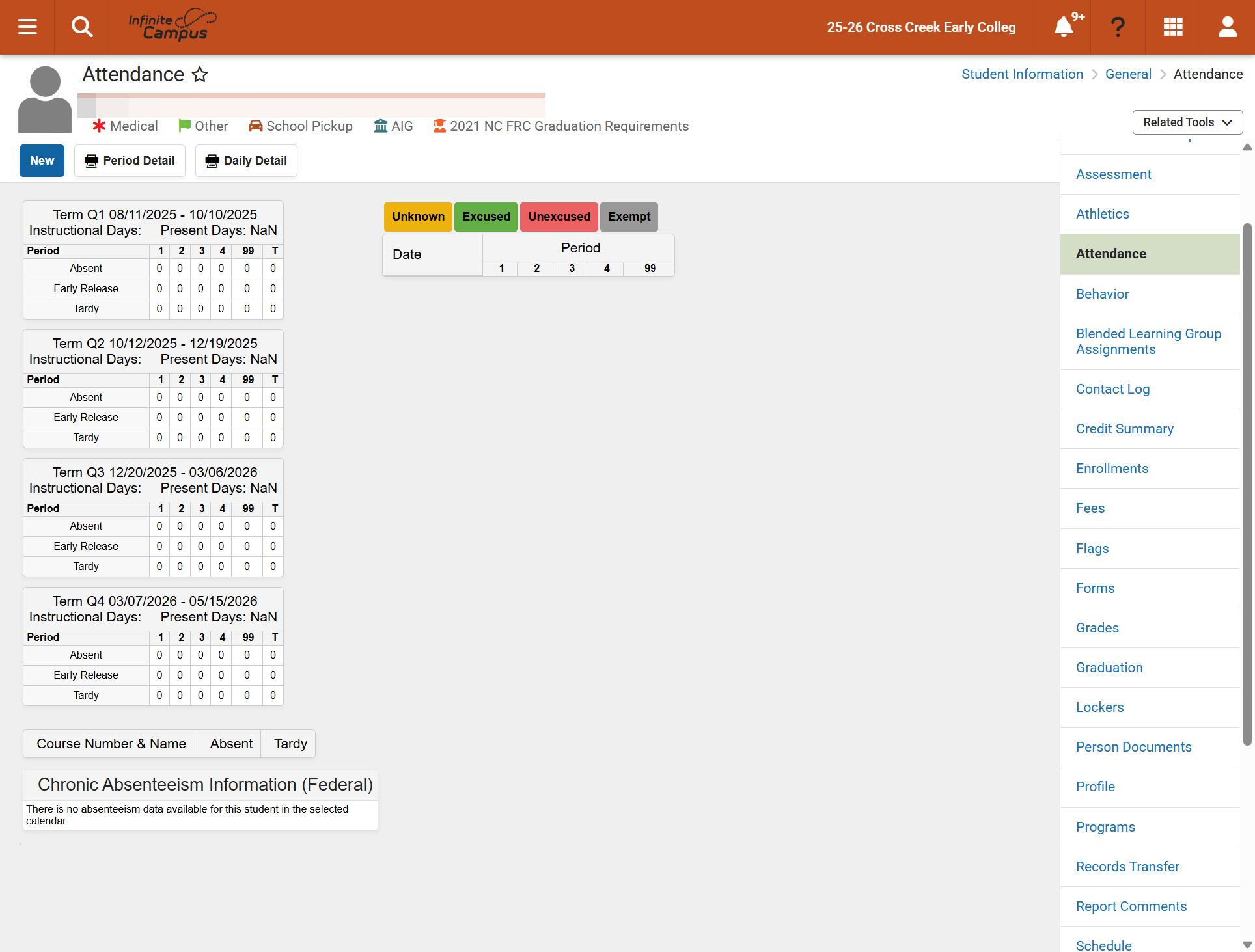Click the student photo placeholder

[45, 99]
